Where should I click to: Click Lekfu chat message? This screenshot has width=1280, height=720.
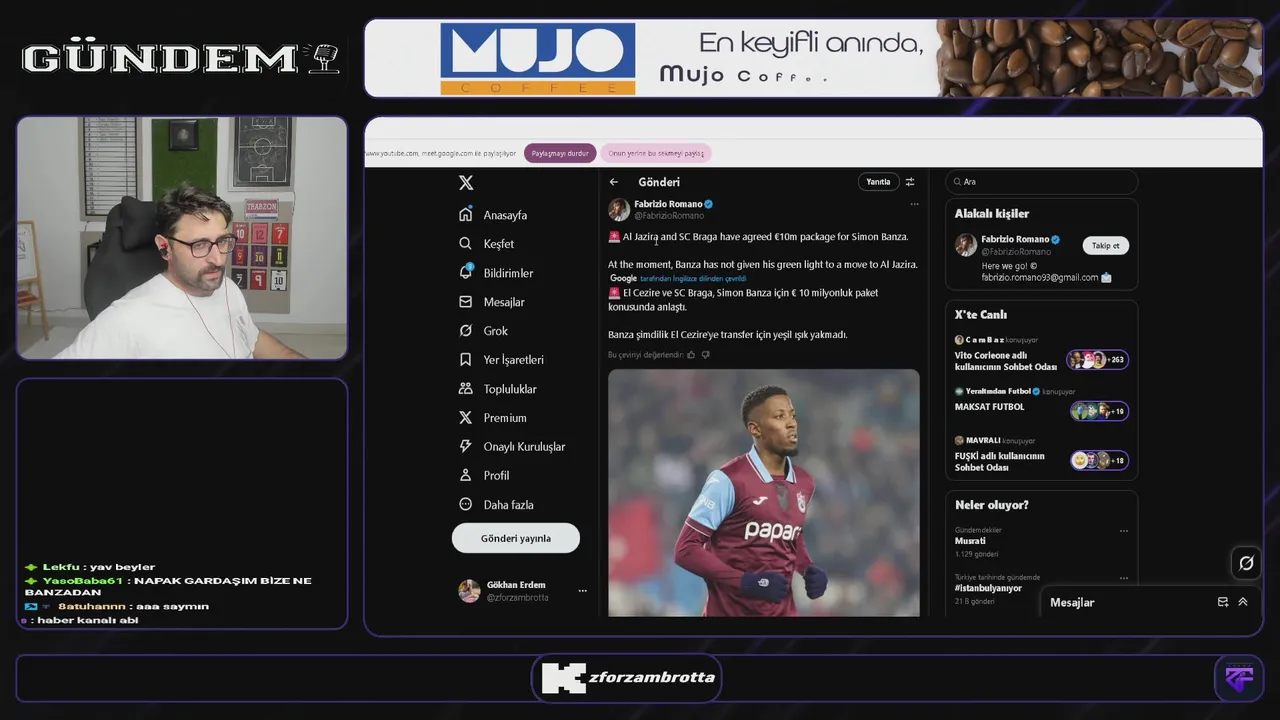(x=90, y=567)
